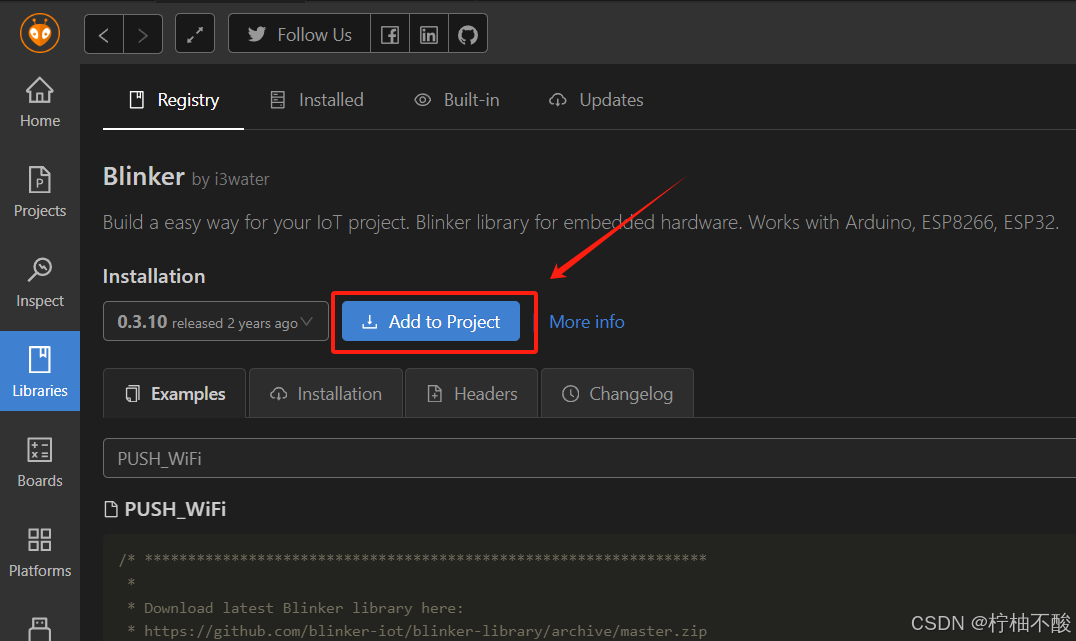
Task: Open the 0.3.10 version dropdown
Action: coord(215,321)
